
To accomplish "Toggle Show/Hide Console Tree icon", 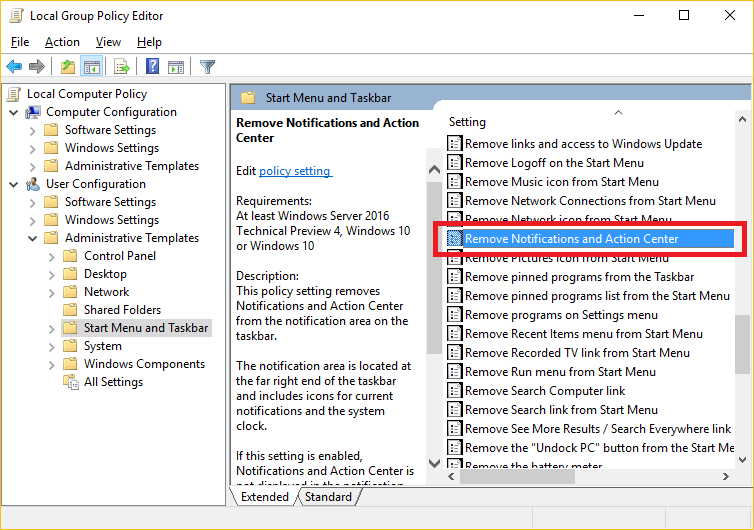I will tap(91, 66).
